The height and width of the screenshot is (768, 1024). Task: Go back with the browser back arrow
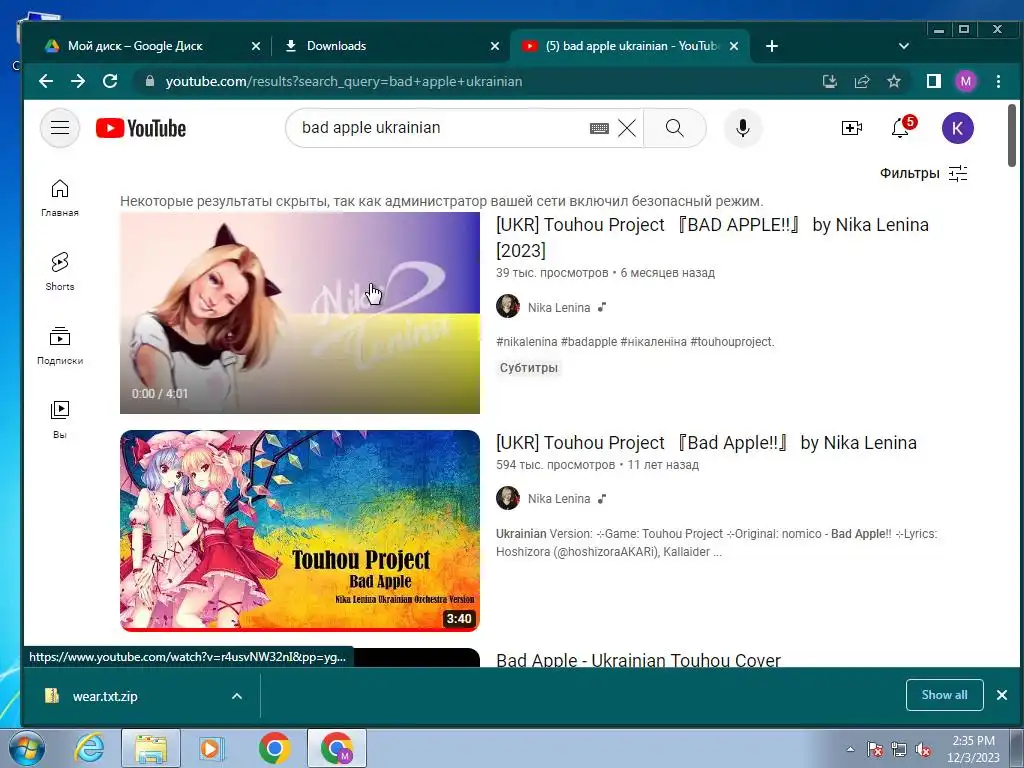[46, 81]
